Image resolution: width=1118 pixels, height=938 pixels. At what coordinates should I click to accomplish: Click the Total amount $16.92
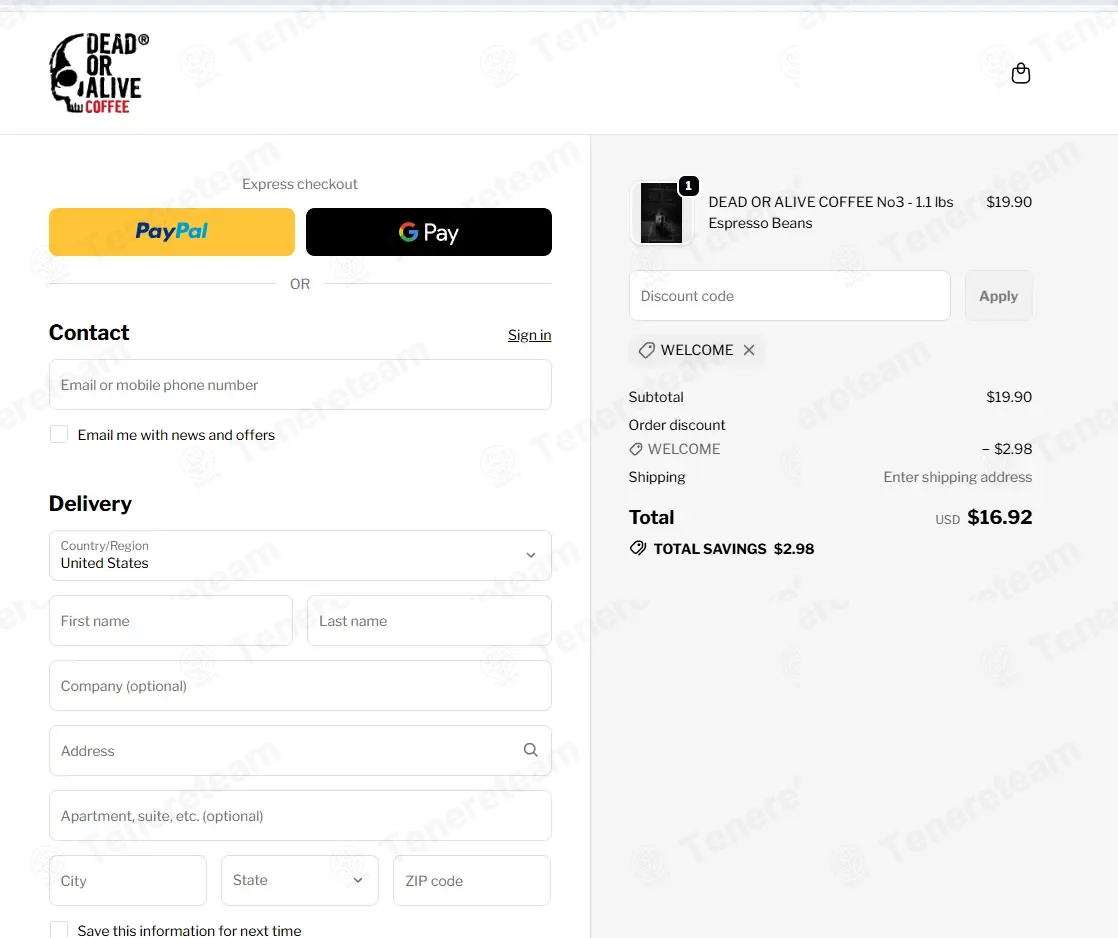click(999, 517)
